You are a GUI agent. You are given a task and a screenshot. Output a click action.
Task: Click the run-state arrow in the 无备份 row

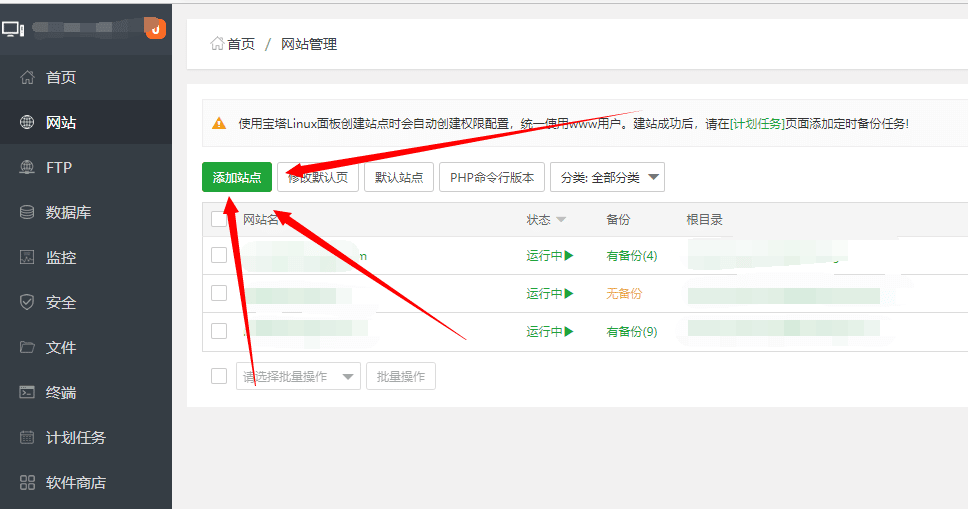[569, 293]
